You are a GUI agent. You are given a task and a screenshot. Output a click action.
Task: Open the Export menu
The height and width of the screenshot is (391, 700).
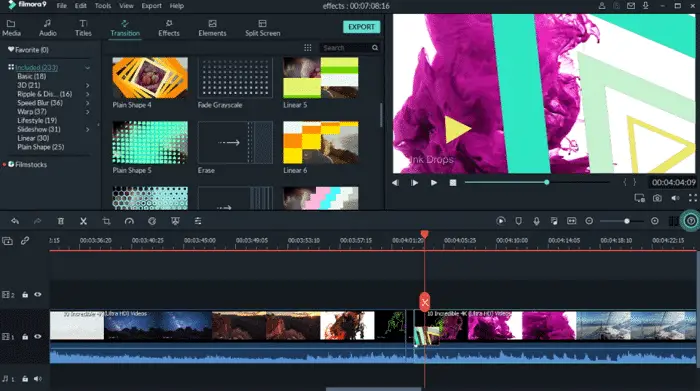(x=152, y=6)
